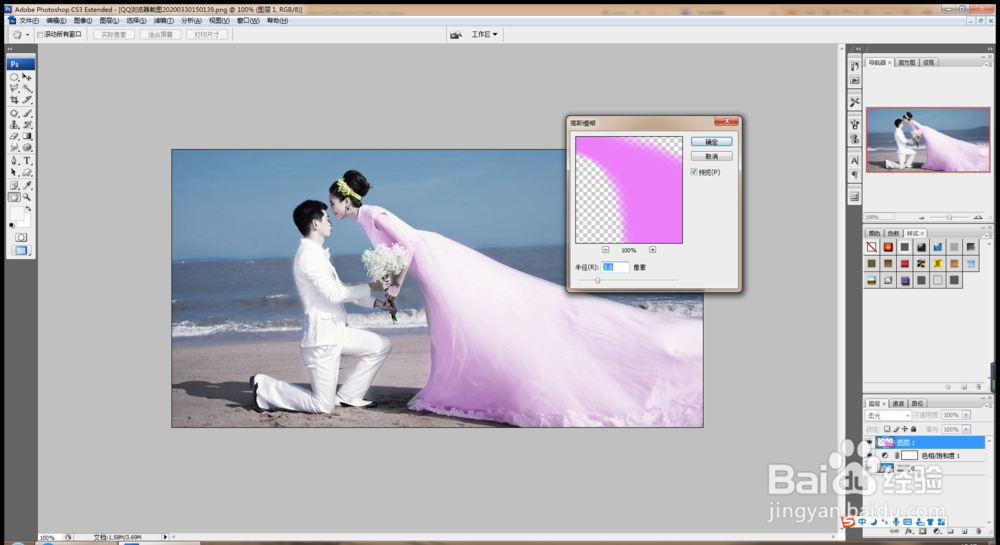Image resolution: width=1000 pixels, height=545 pixels.
Task: Toggle lock image pixels brush icon
Action: 896,429
